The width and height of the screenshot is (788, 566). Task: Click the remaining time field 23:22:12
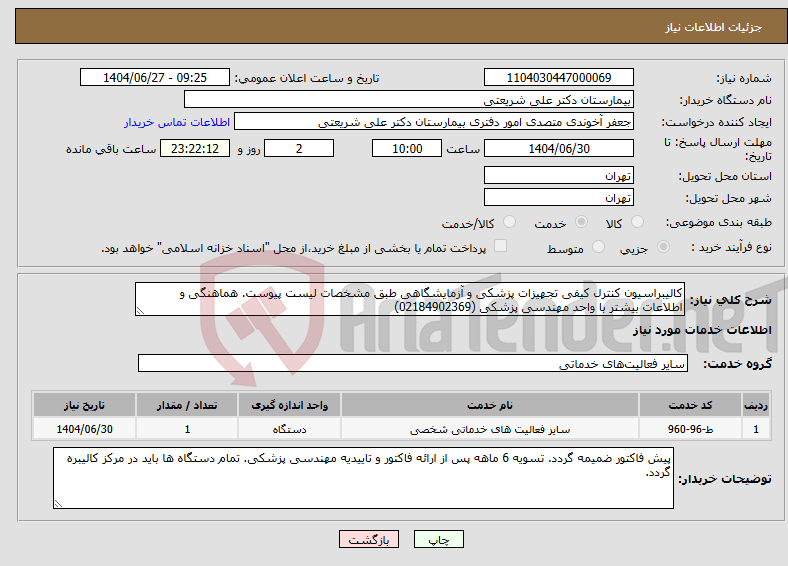(195, 148)
